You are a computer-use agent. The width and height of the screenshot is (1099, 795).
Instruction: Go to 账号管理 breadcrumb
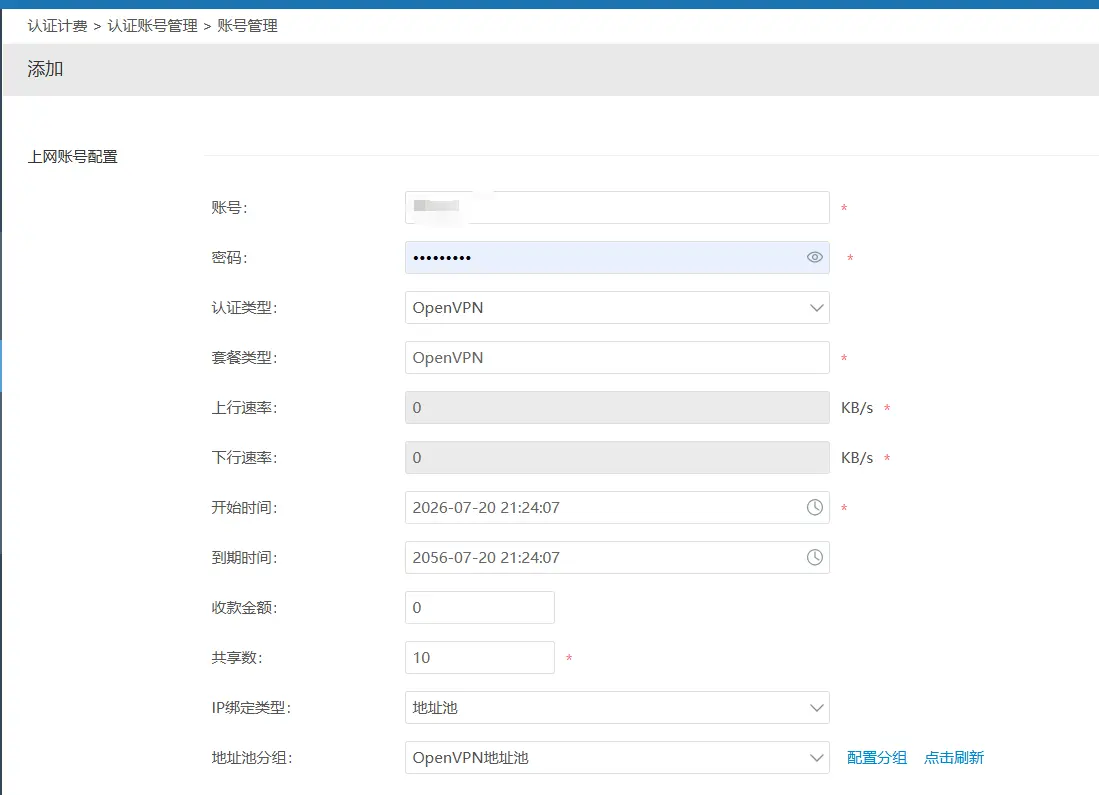coord(247,26)
